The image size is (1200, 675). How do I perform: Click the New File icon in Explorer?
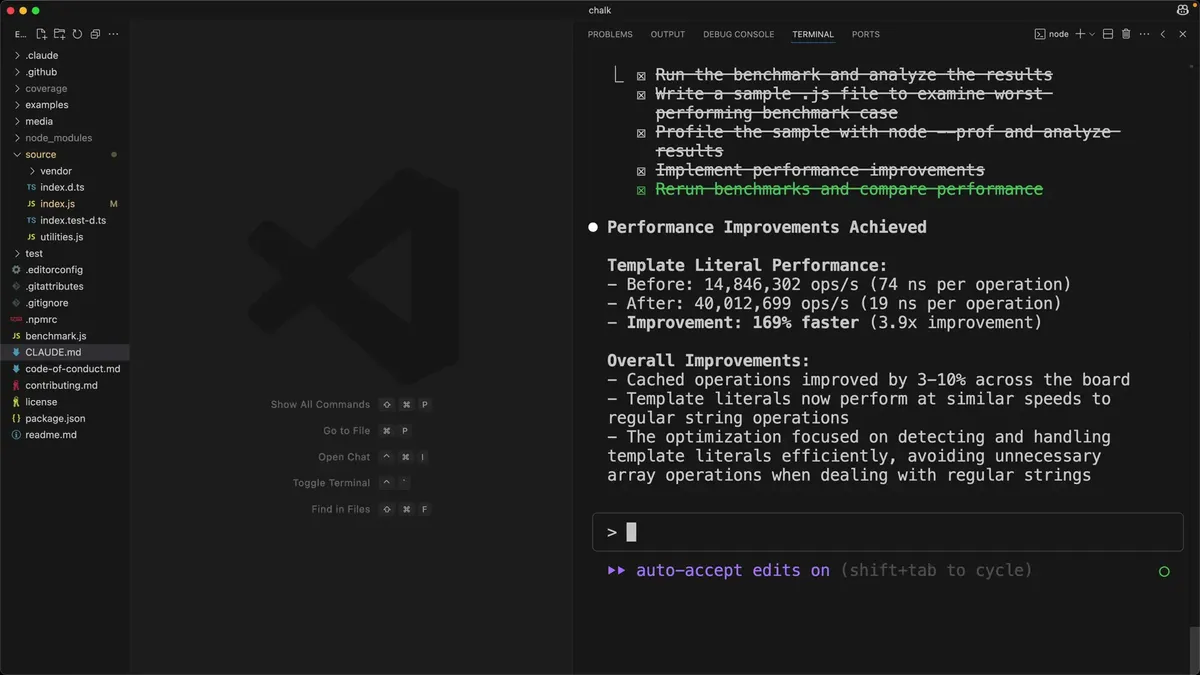(x=41, y=34)
